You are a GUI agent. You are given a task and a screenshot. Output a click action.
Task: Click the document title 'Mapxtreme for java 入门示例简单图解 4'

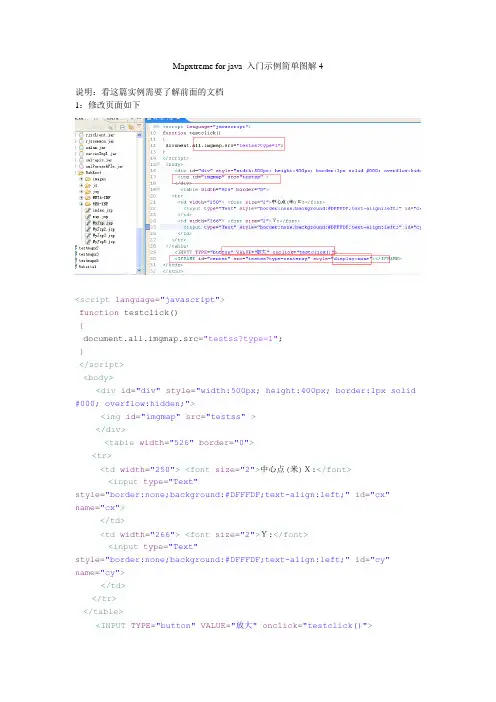[248, 66]
